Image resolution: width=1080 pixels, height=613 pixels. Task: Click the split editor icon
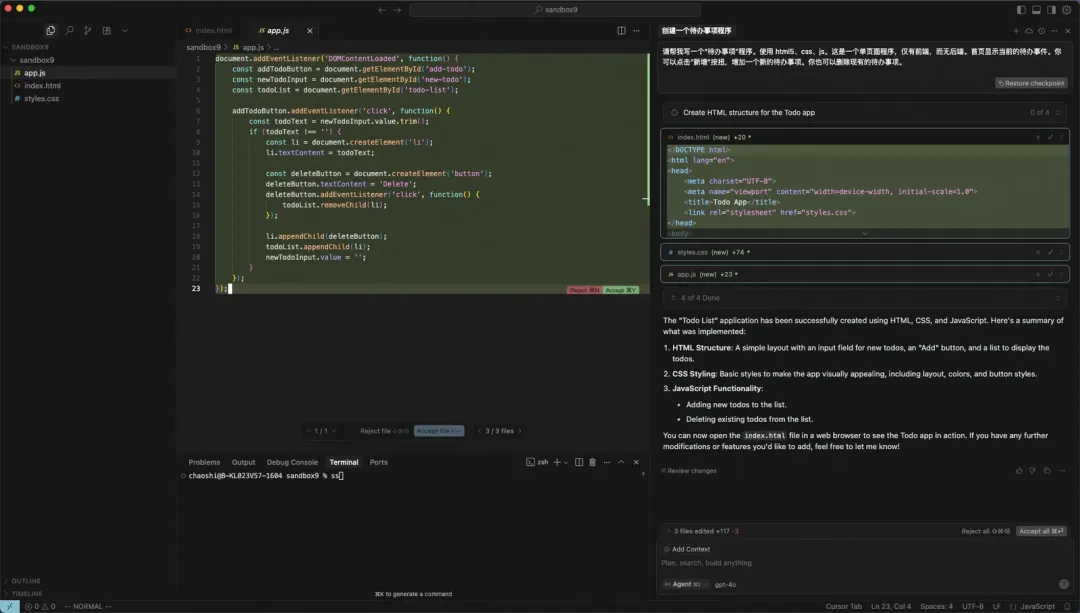point(621,31)
